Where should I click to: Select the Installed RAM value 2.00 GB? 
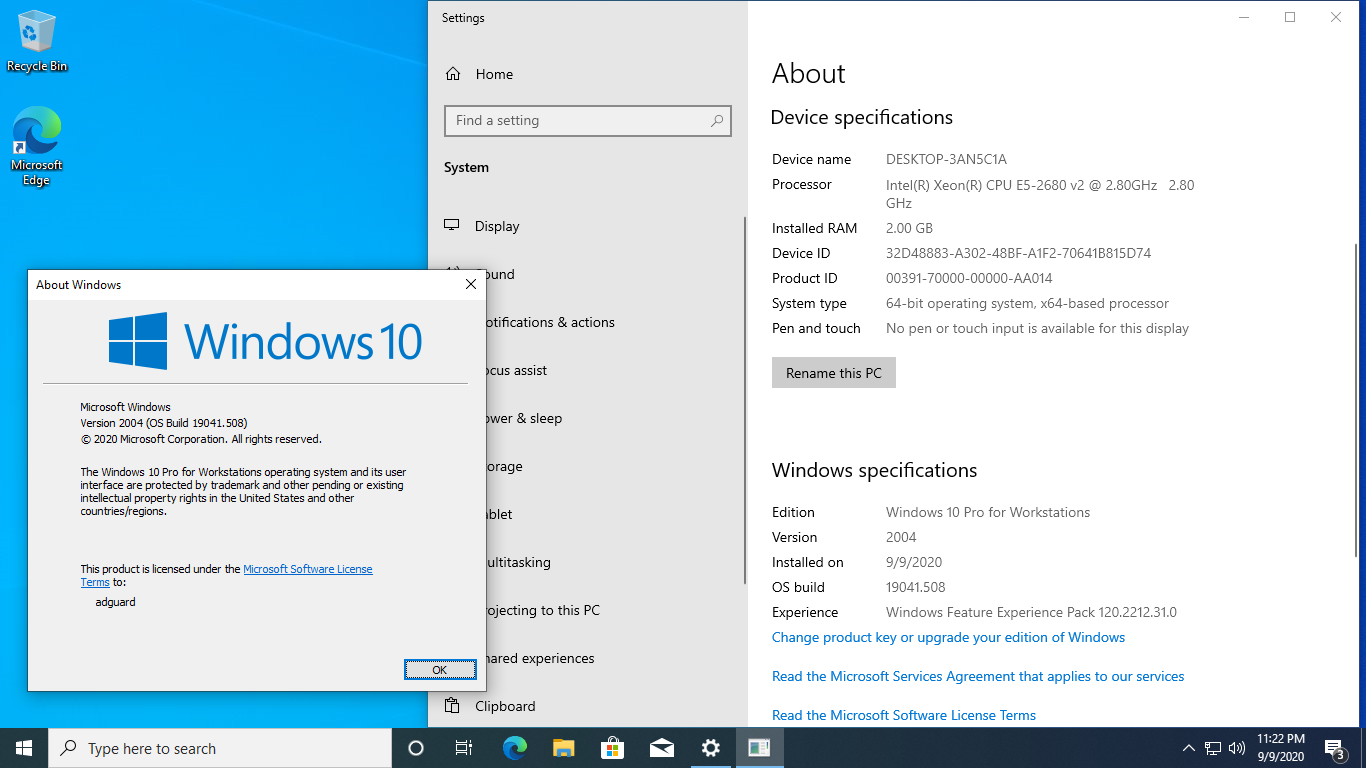(x=909, y=228)
